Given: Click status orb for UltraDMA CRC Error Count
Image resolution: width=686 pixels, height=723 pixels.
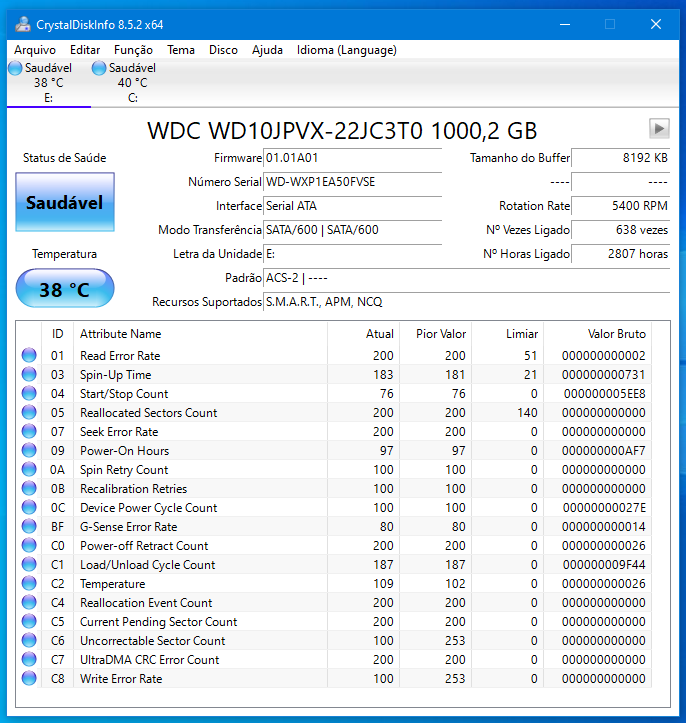Looking at the screenshot, I should 29,659.
